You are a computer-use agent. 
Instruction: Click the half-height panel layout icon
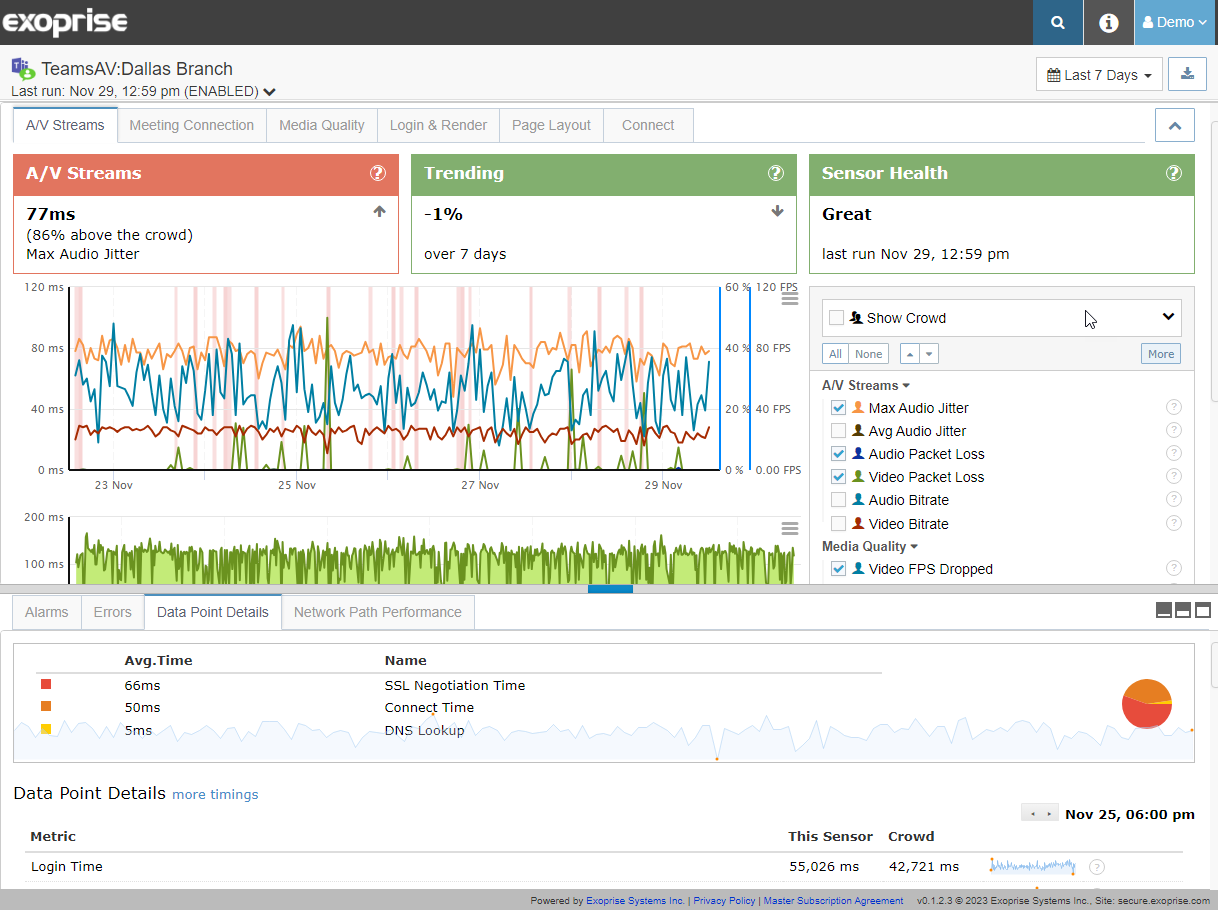[x=1183, y=610]
